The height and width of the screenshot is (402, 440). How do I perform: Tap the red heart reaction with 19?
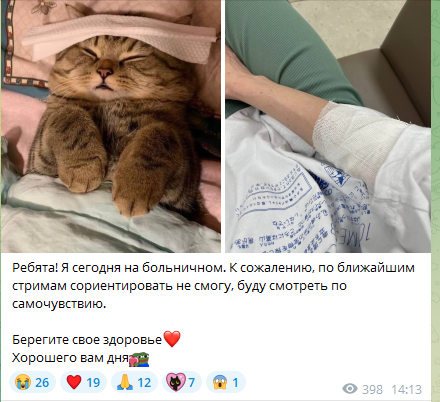(83, 382)
